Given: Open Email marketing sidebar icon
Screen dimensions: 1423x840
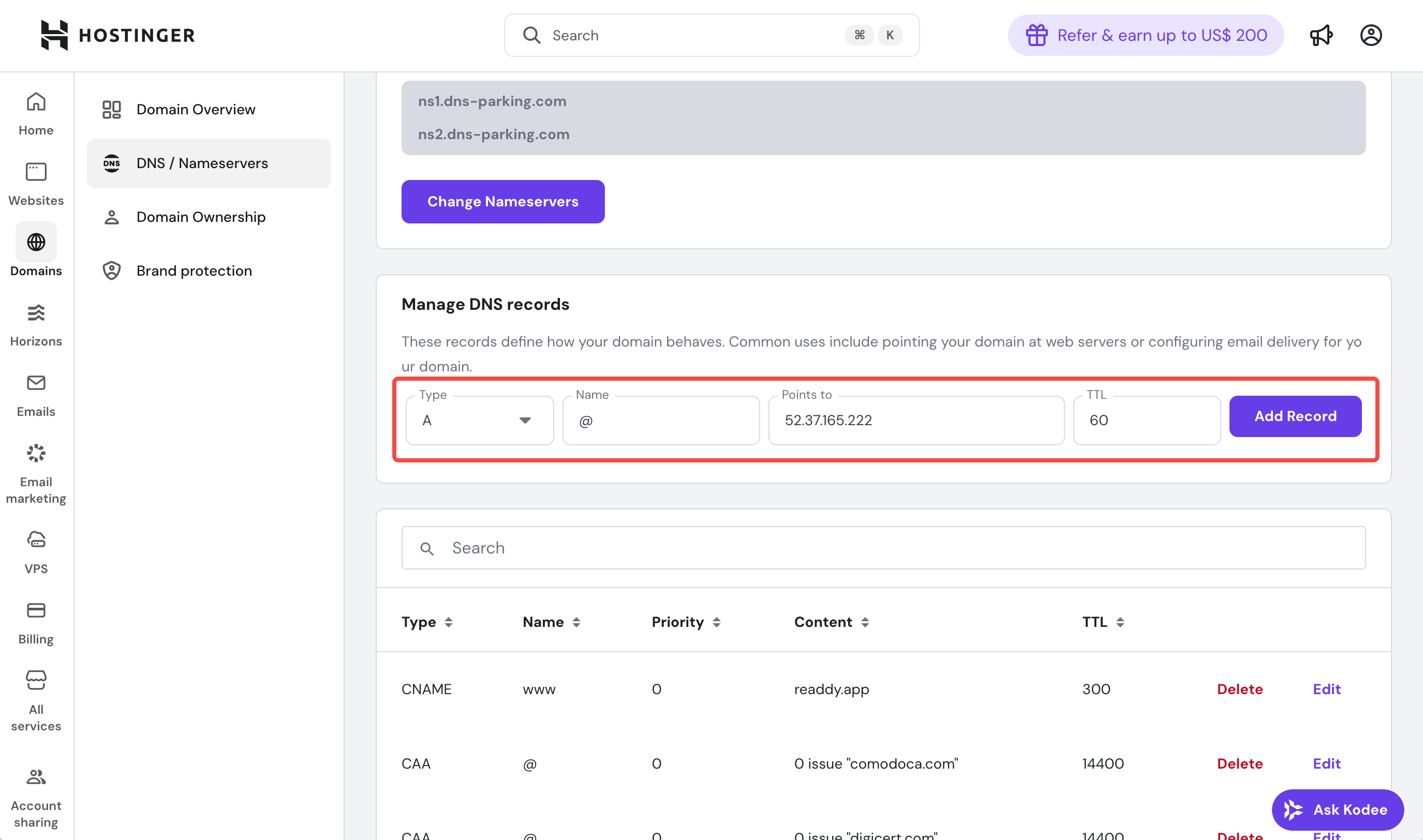Looking at the screenshot, I should point(36,473).
